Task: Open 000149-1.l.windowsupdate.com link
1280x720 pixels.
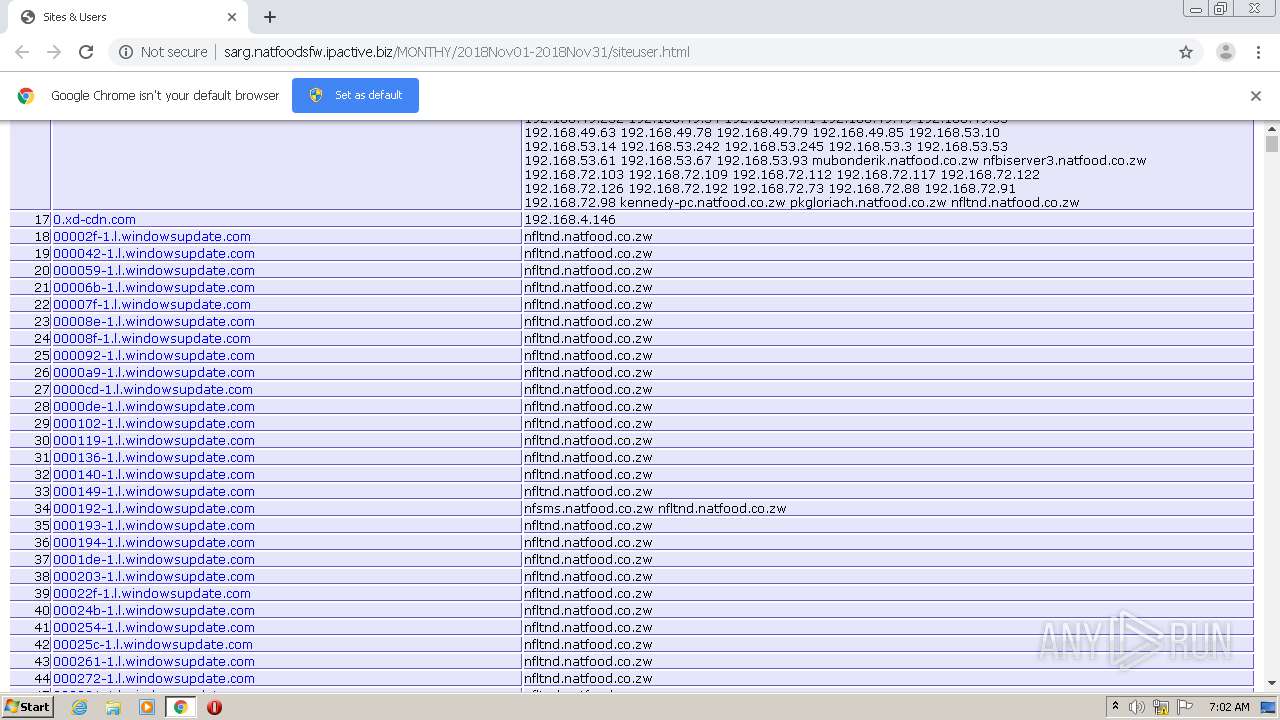Action: (x=154, y=491)
